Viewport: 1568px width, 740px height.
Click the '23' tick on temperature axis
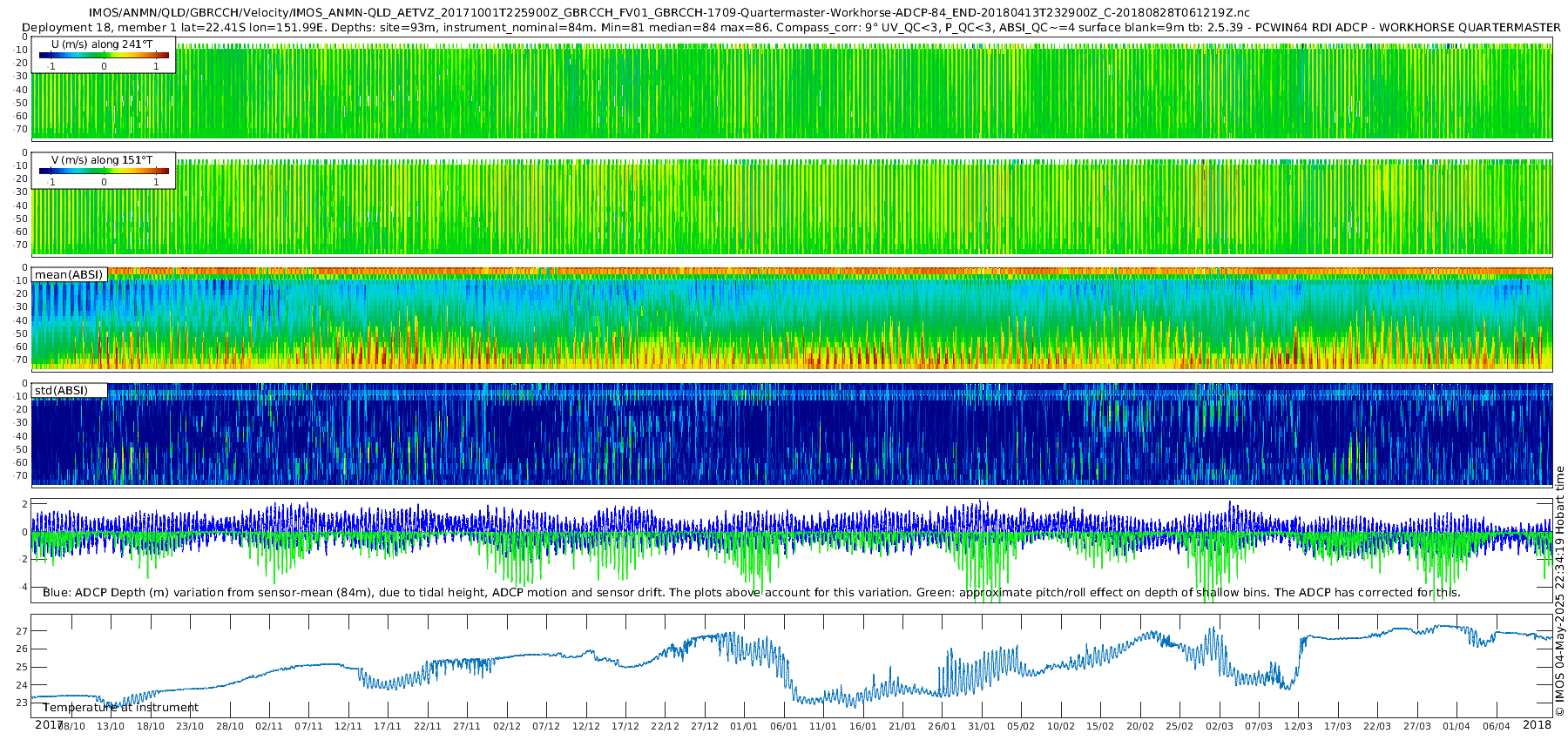(23, 703)
